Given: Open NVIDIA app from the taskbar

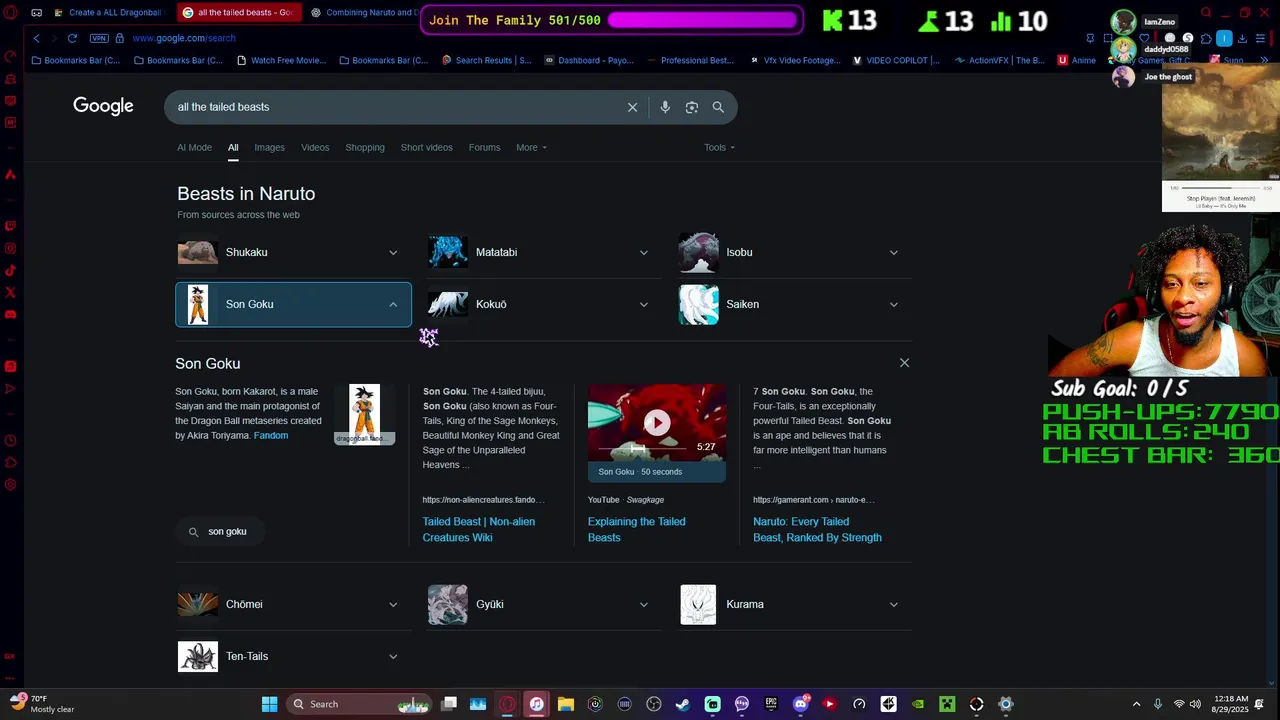Looking at the screenshot, I should [918, 704].
